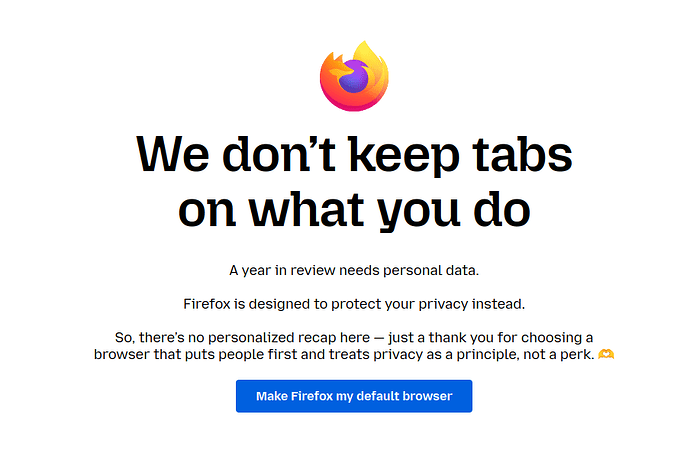Click the 'on what you do' headline line
The height and width of the screenshot is (449, 690).
[354, 210]
